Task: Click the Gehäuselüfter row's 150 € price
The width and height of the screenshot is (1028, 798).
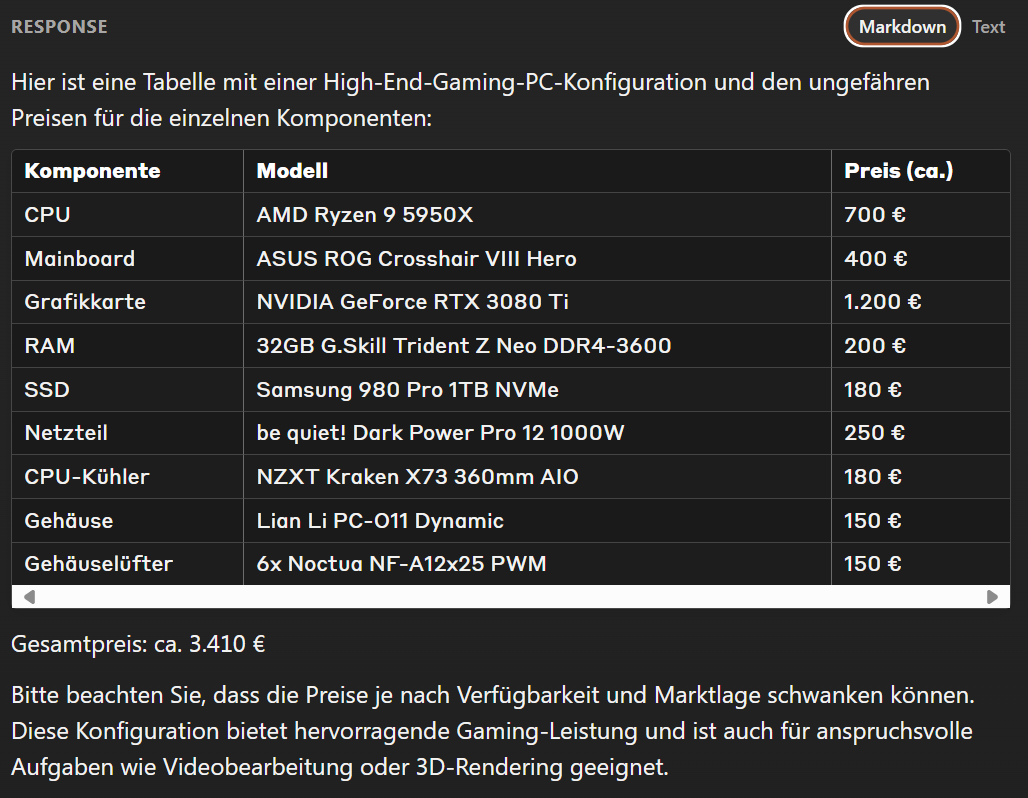Action: [920, 564]
